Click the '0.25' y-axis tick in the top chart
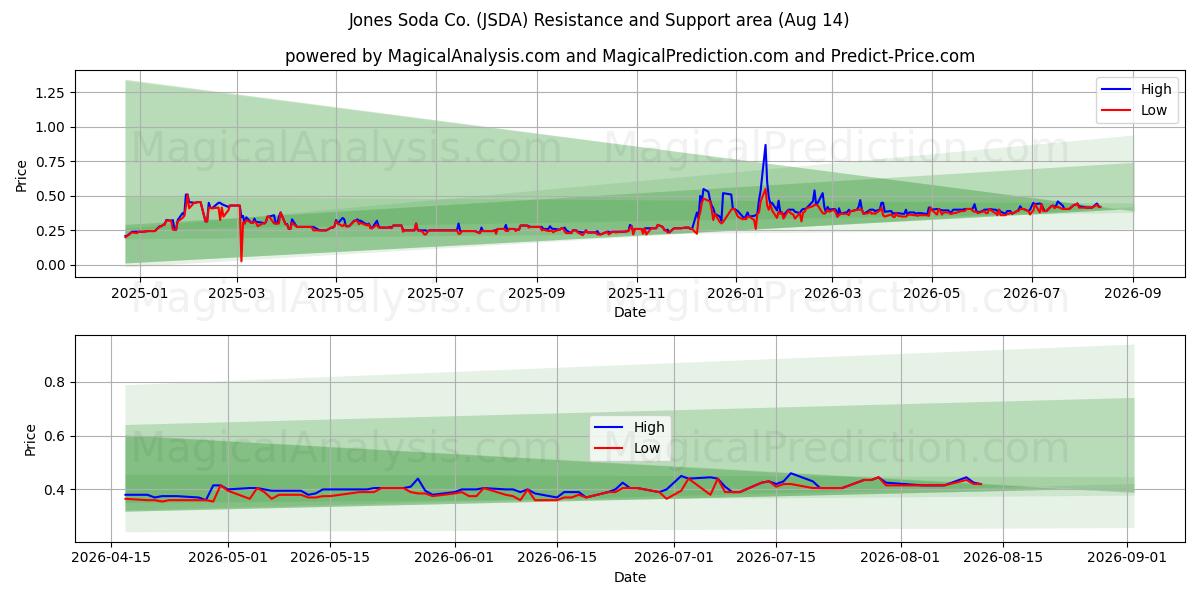This screenshot has width=1200, height=600. click(50, 231)
